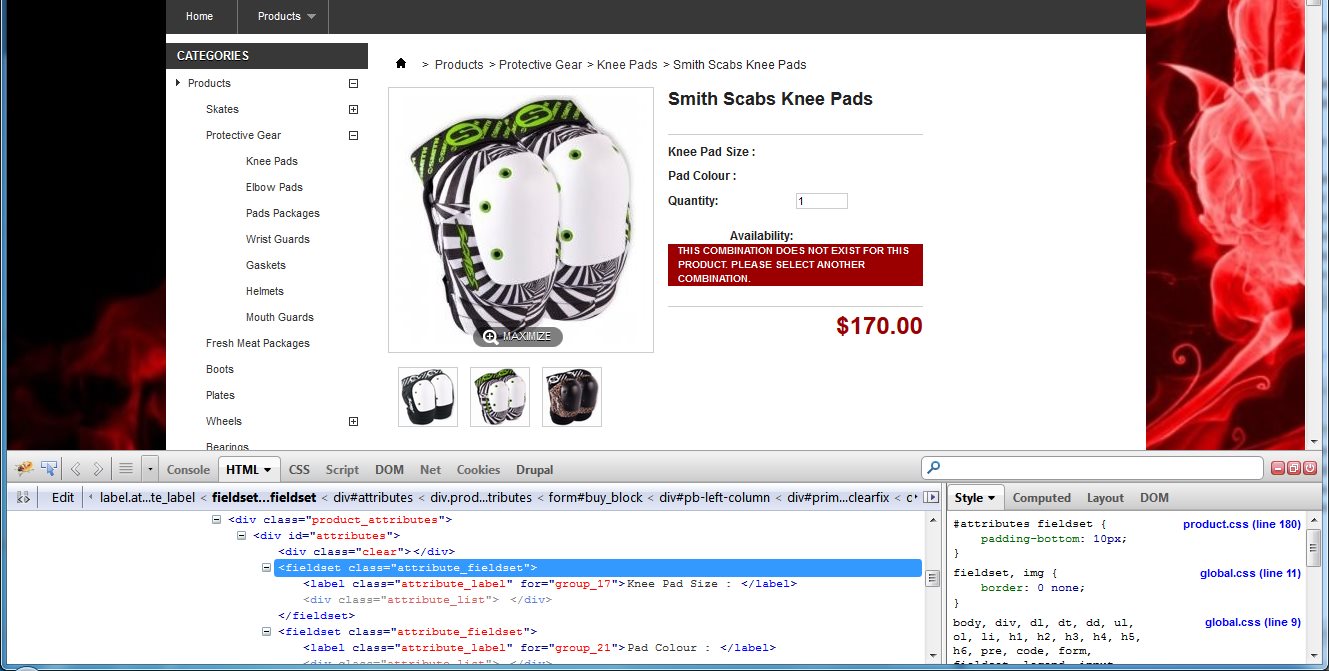Collapse the div id attributes node
Viewport: 1329px width, 671px height.
click(242, 536)
